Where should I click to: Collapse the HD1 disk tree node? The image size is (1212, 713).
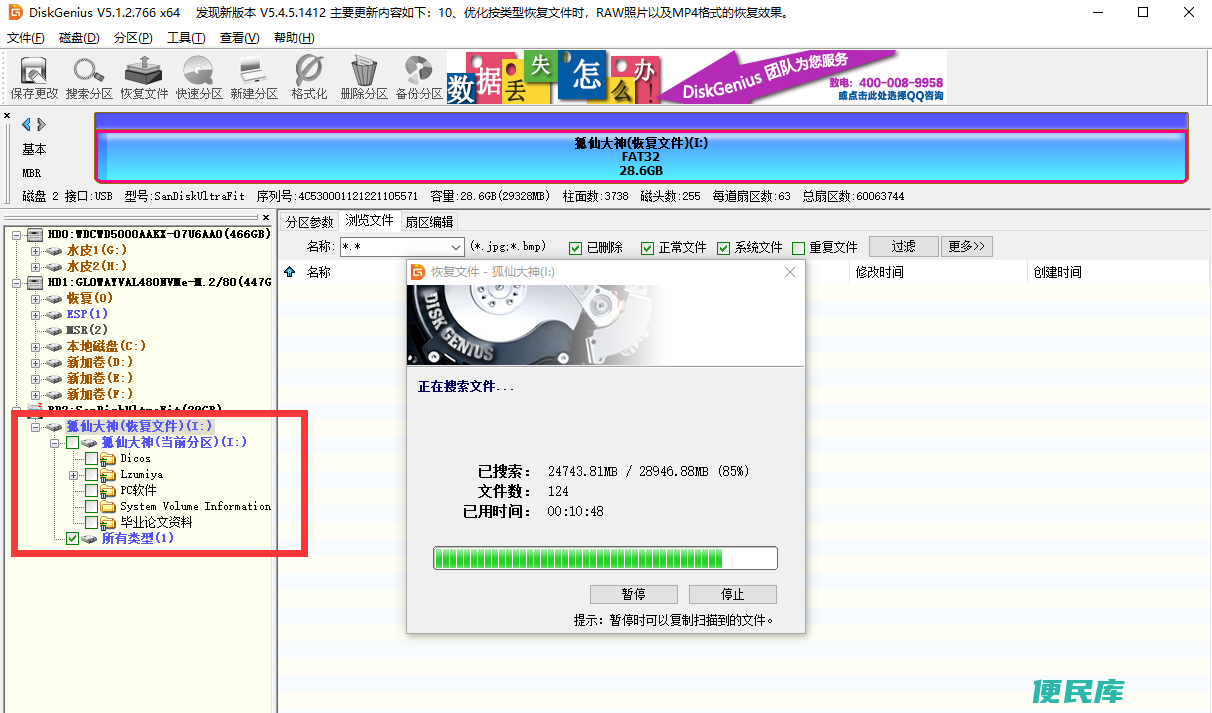pos(17,282)
